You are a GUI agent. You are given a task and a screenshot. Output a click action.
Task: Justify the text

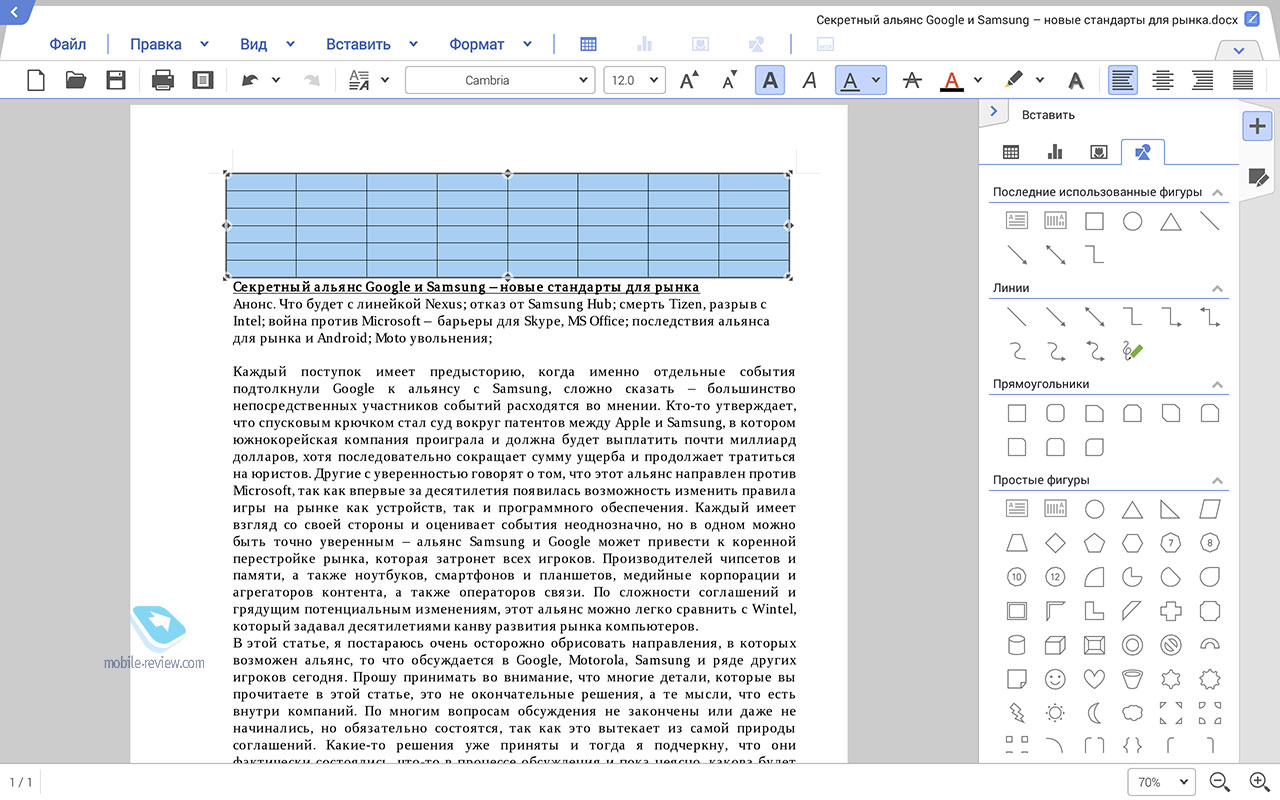click(1243, 80)
